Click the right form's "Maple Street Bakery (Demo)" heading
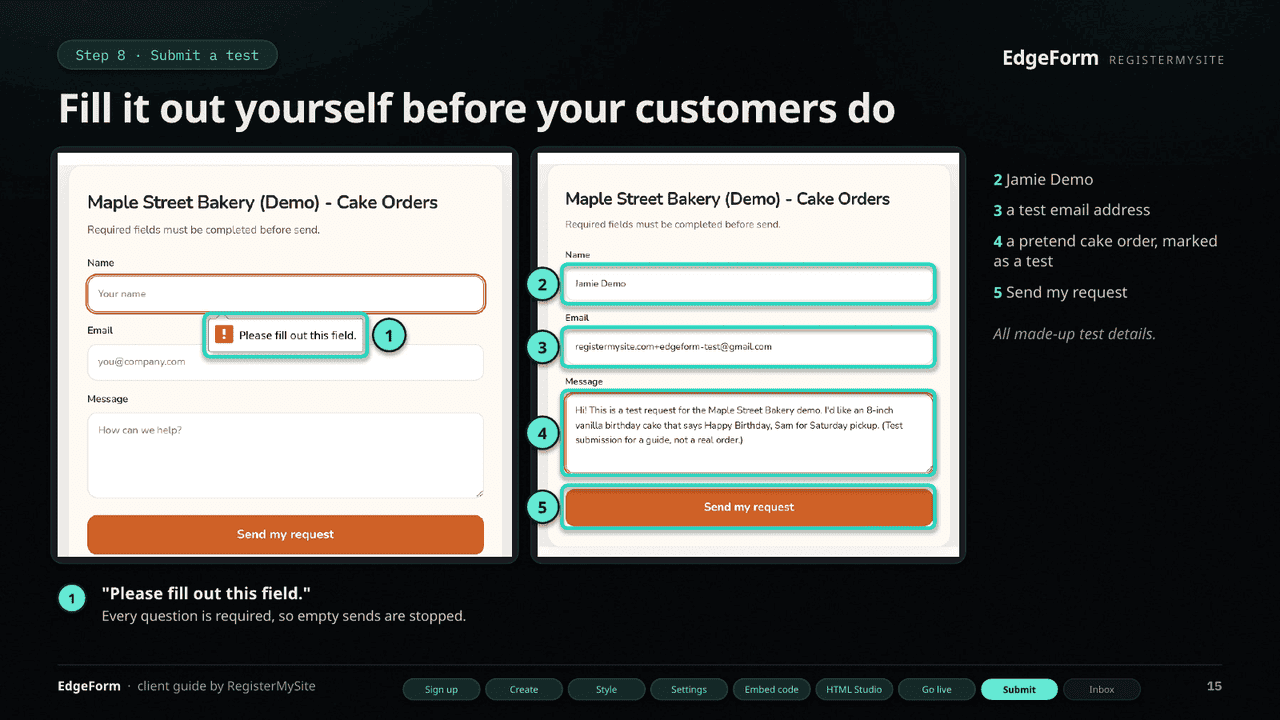Viewport: 1280px width, 720px height. click(727, 199)
